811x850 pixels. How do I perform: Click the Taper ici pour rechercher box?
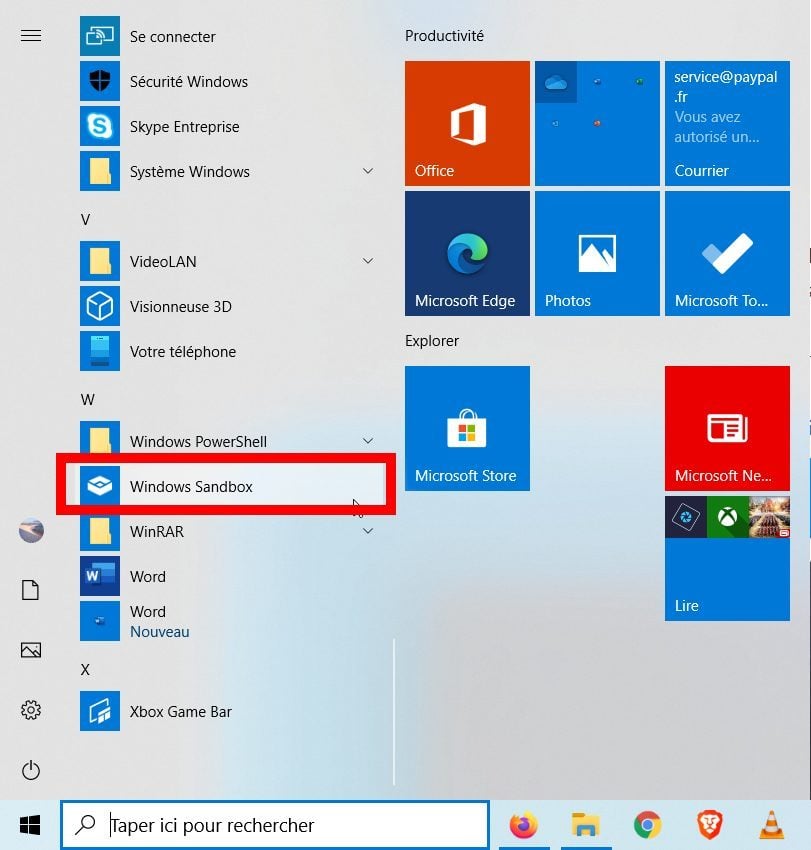click(x=275, y=825)
